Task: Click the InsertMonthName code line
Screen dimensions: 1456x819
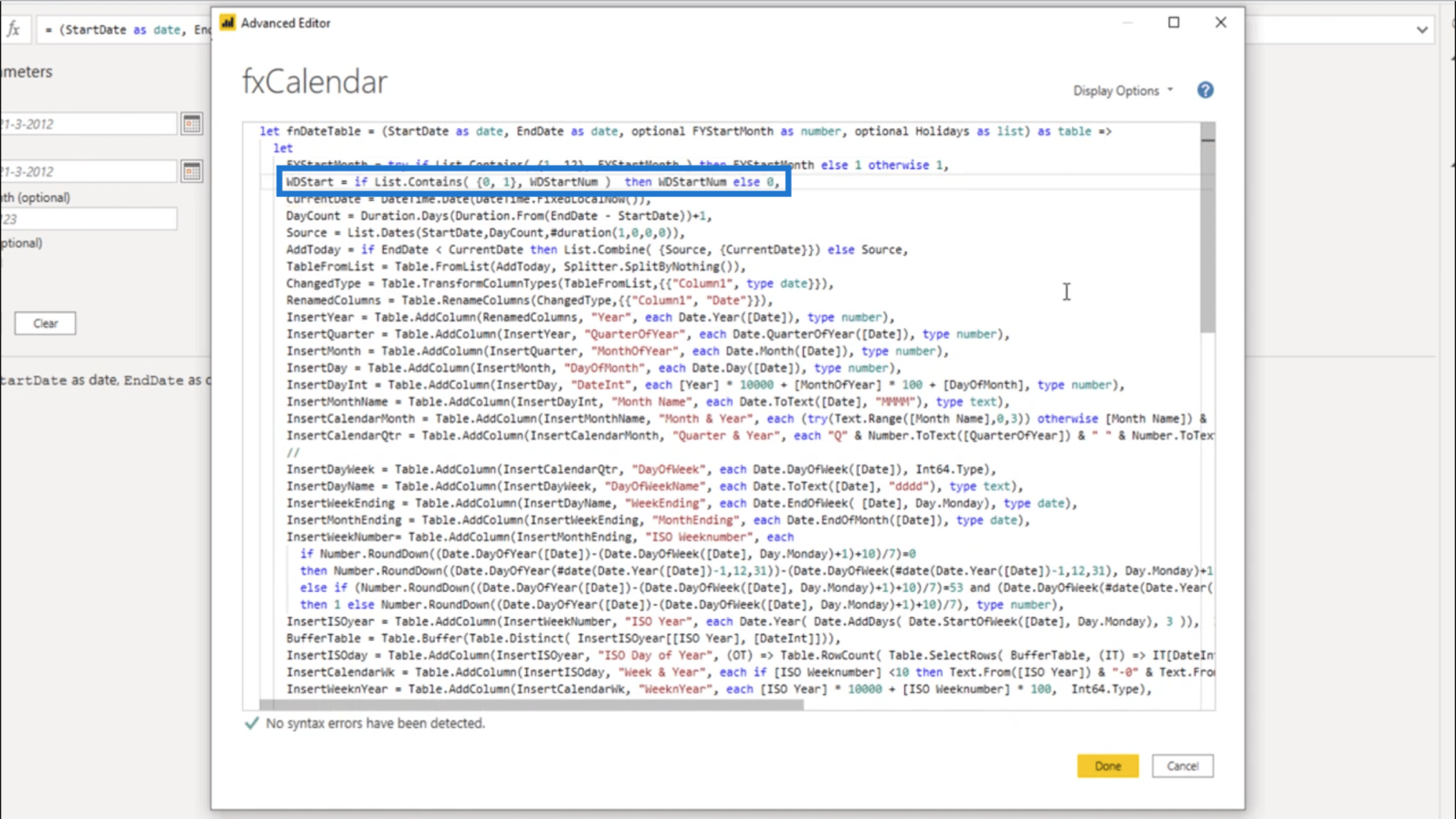Action: click(648, 401)
